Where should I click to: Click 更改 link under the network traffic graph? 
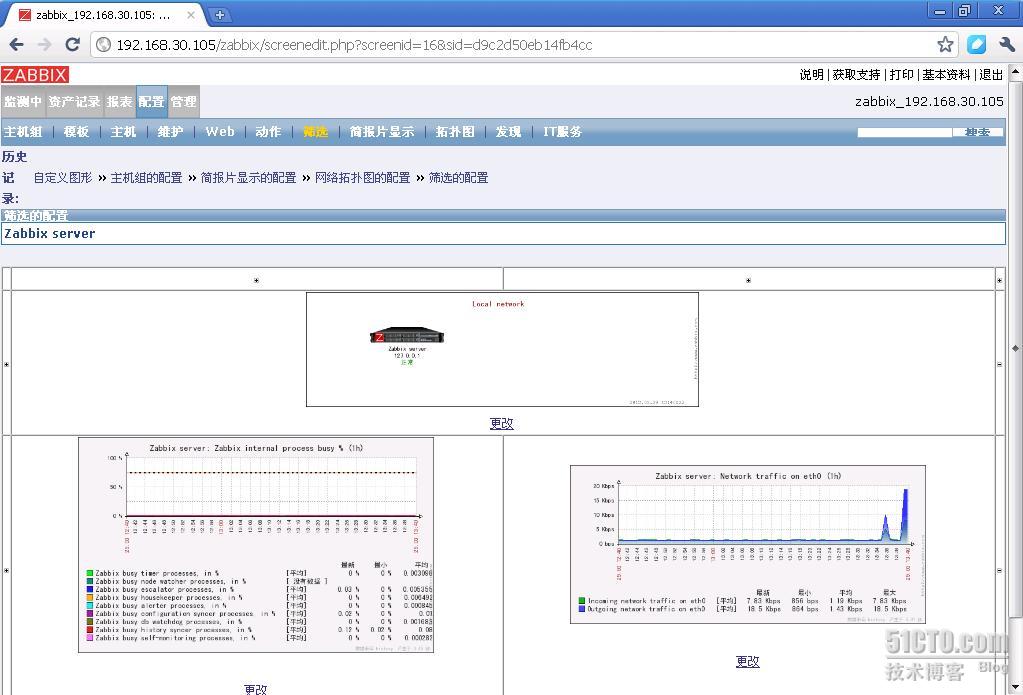(x=748, y=661)
